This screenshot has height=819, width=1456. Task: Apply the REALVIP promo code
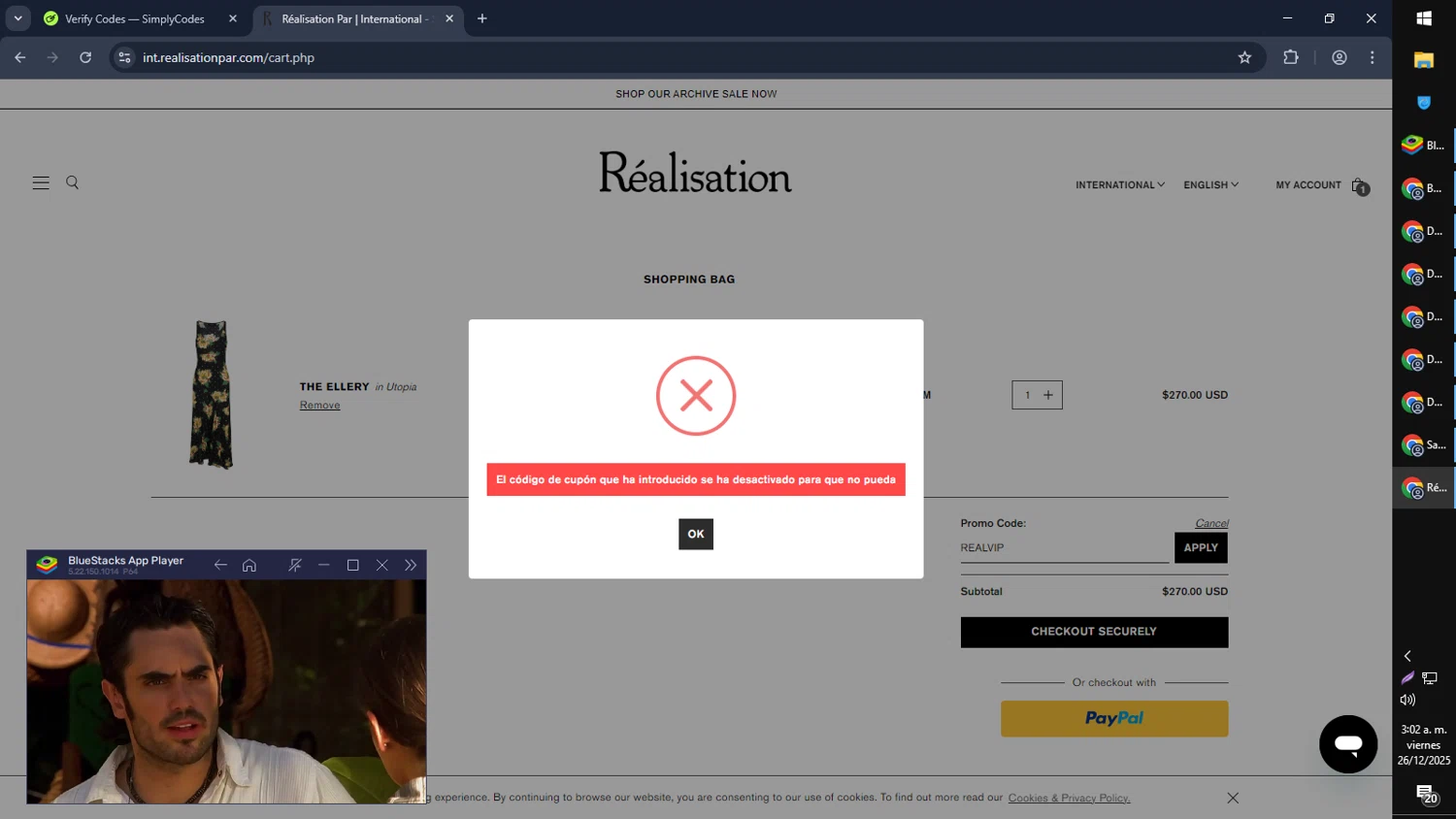(1201, 547)
